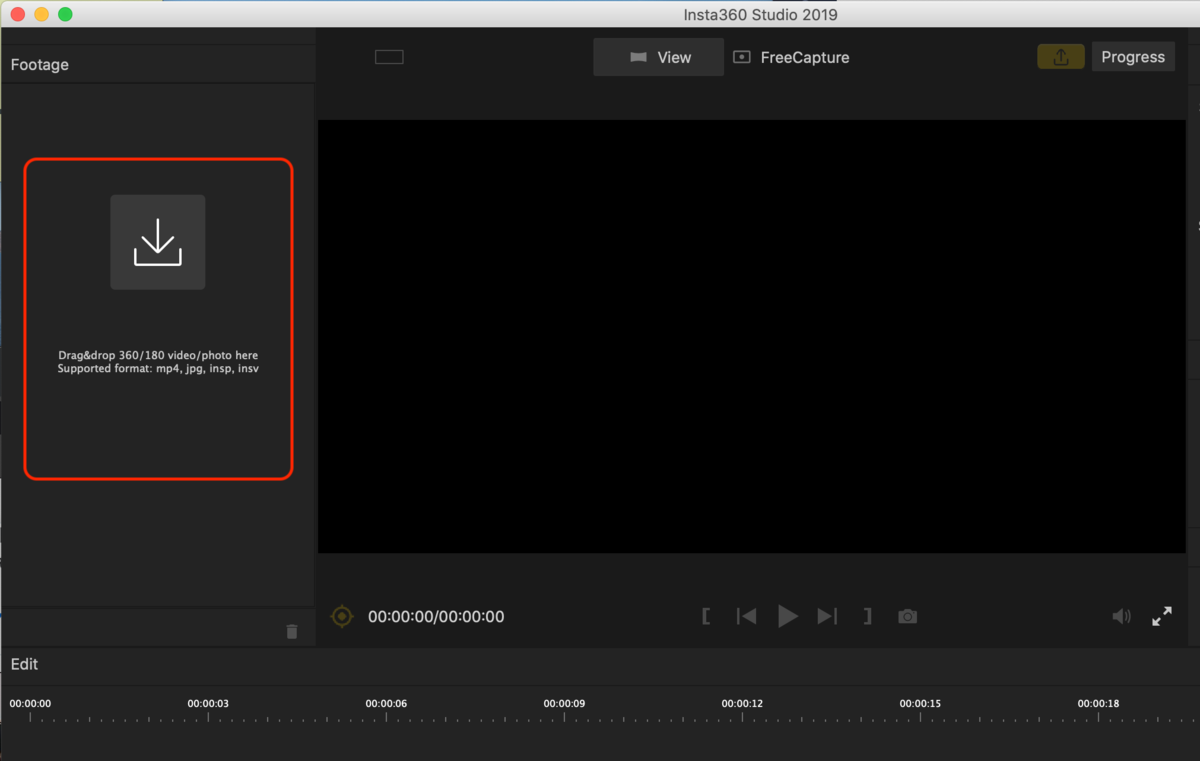Click the import footage download icon
The image size is (1200, 761).
pyautogui.click(x=158, y=243)
